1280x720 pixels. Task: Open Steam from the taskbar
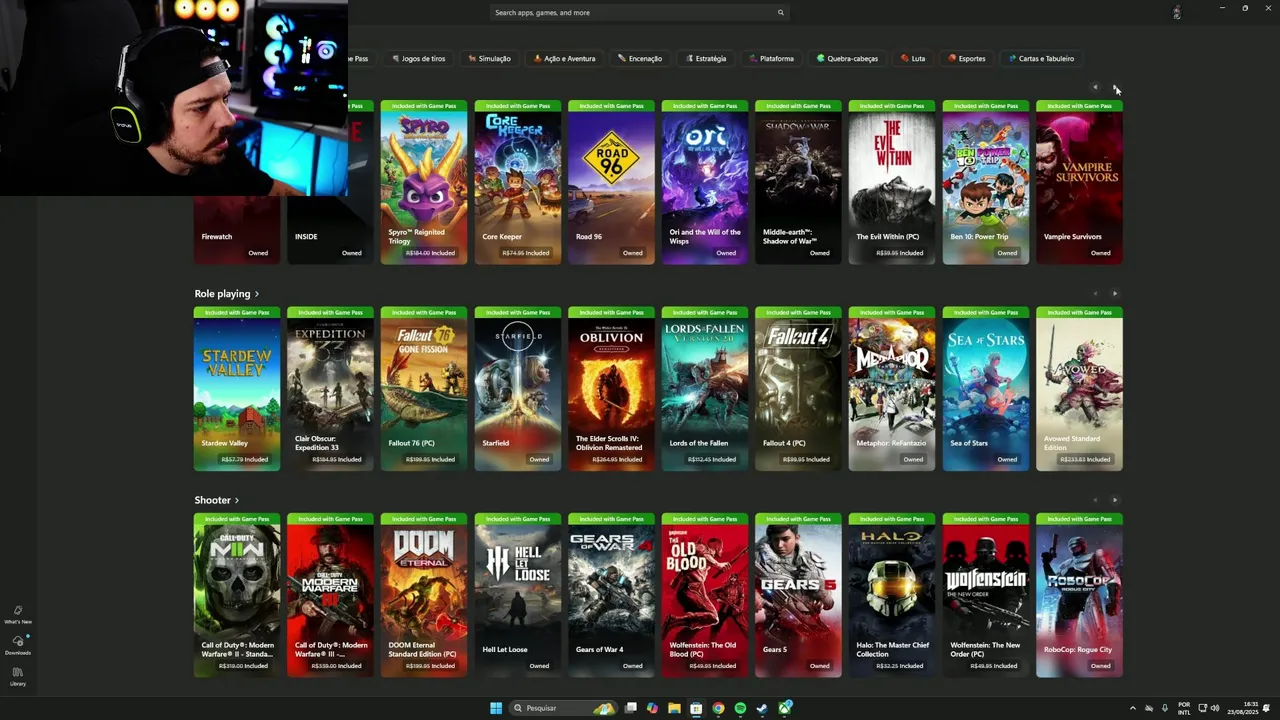click(762, 708)
